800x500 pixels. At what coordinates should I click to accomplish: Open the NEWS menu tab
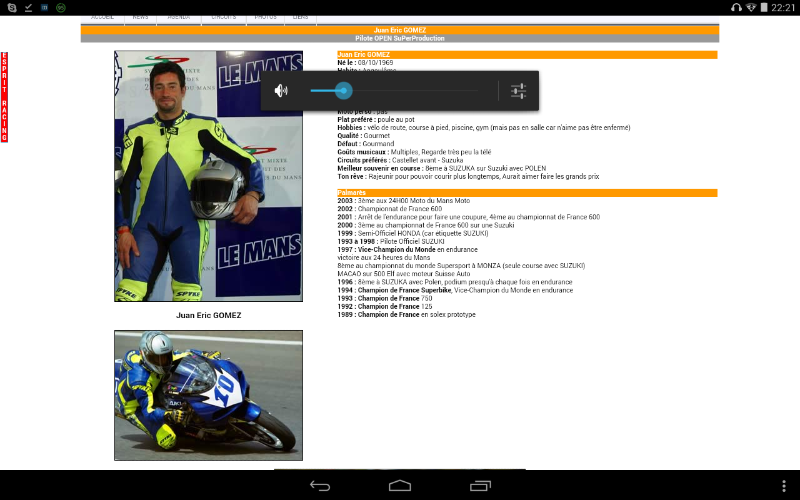140,18
